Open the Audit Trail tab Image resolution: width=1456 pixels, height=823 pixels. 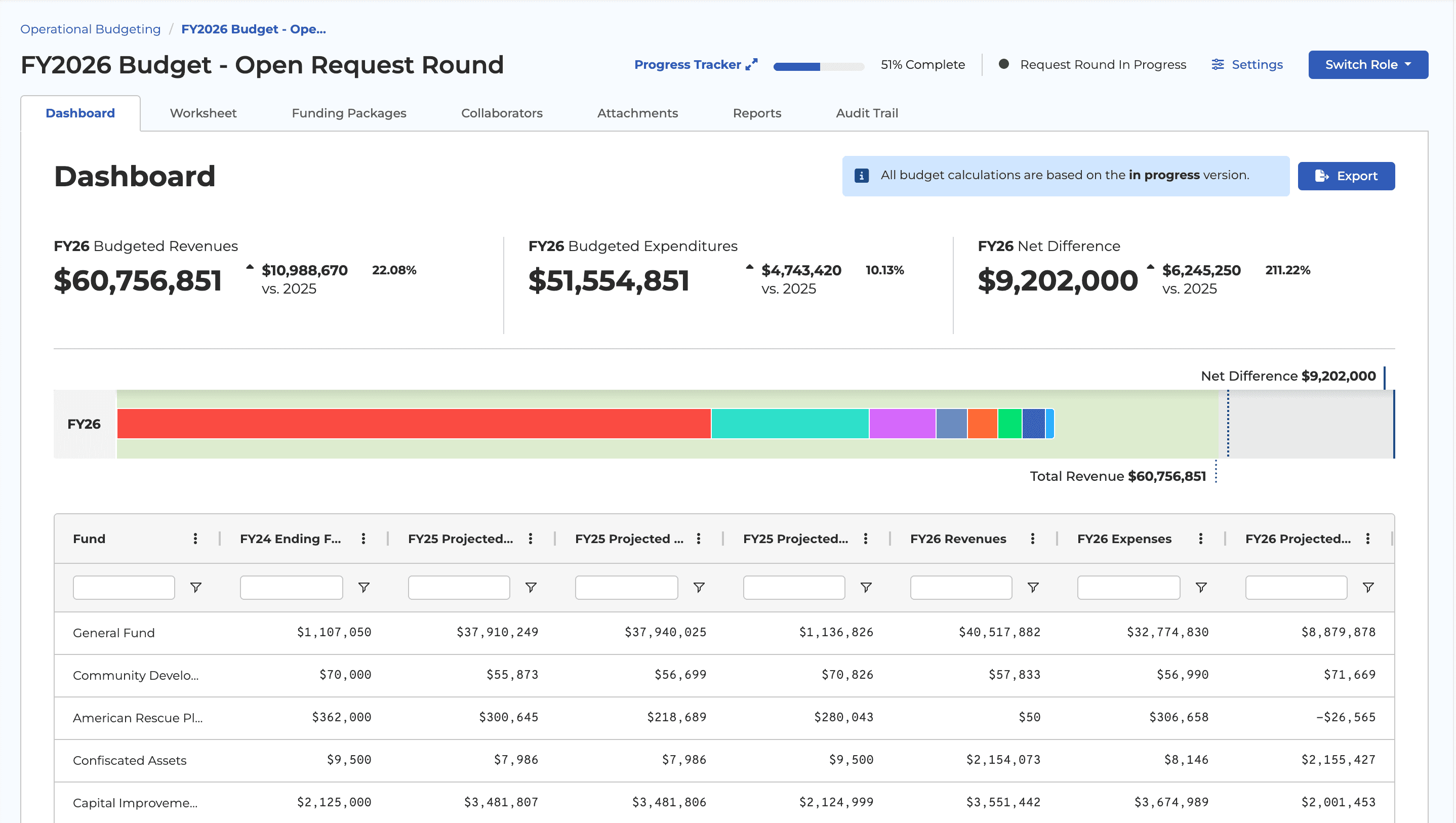[x=867, y=113]
